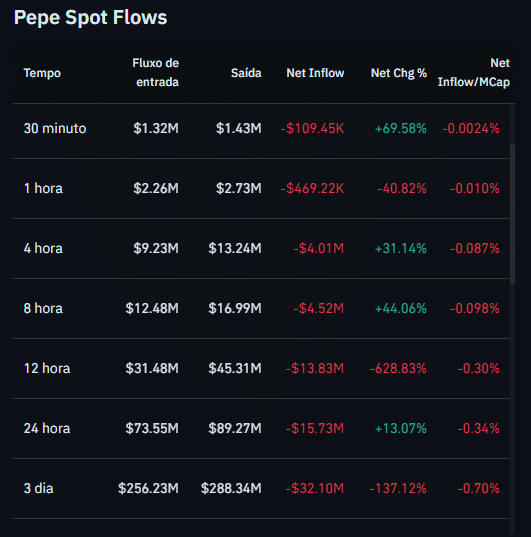Click the Saída column header

246,73
